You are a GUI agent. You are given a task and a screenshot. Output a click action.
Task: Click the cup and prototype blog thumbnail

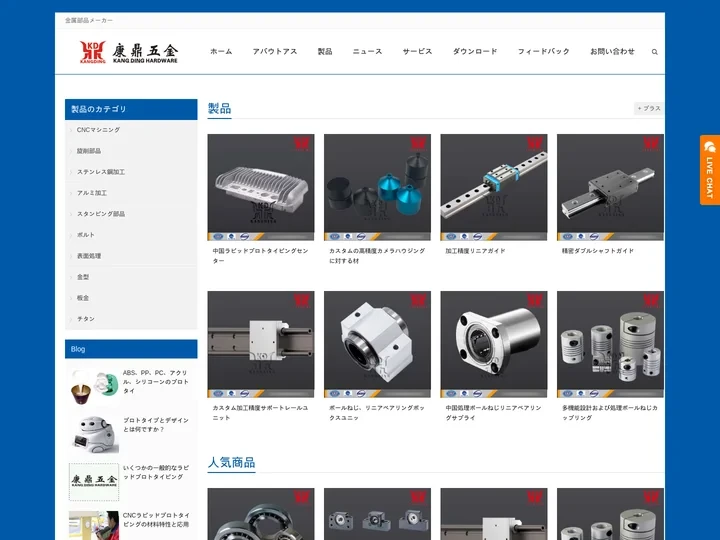click(x=94, y=387)
